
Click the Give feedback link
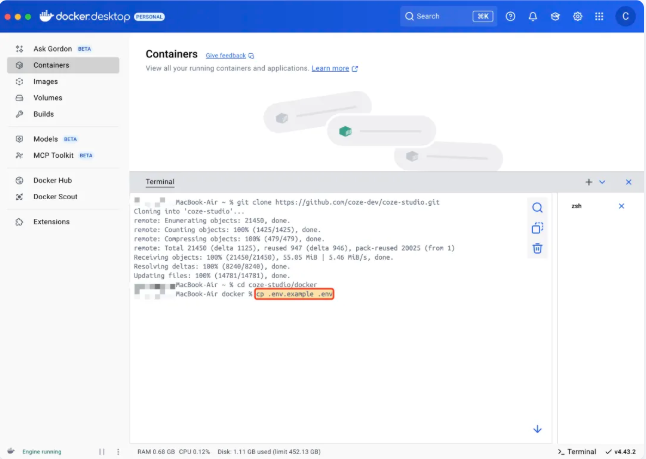click(x=225, y=56)
